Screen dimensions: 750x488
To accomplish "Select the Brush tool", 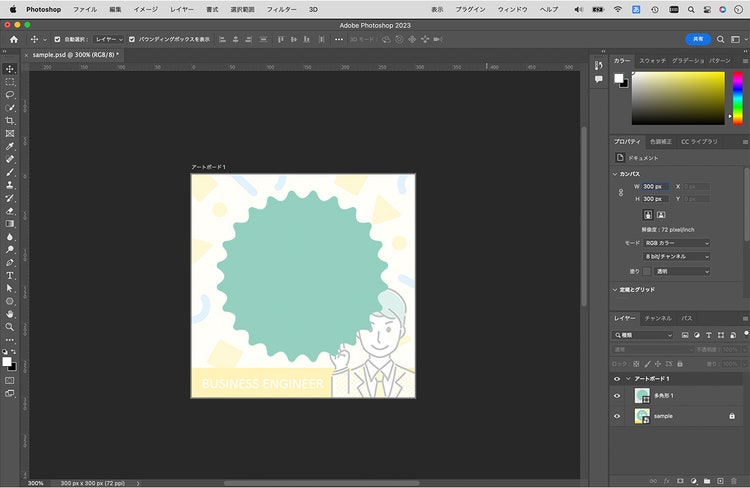I will tap(10, 172).
